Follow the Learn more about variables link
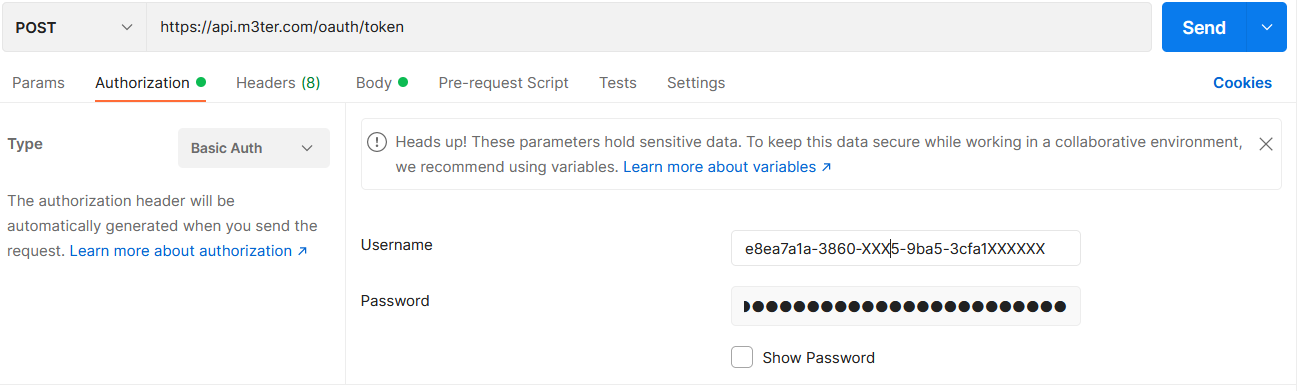Viewport: 1301px width, 391px height. pyautogui.click(x=727, y=167)
